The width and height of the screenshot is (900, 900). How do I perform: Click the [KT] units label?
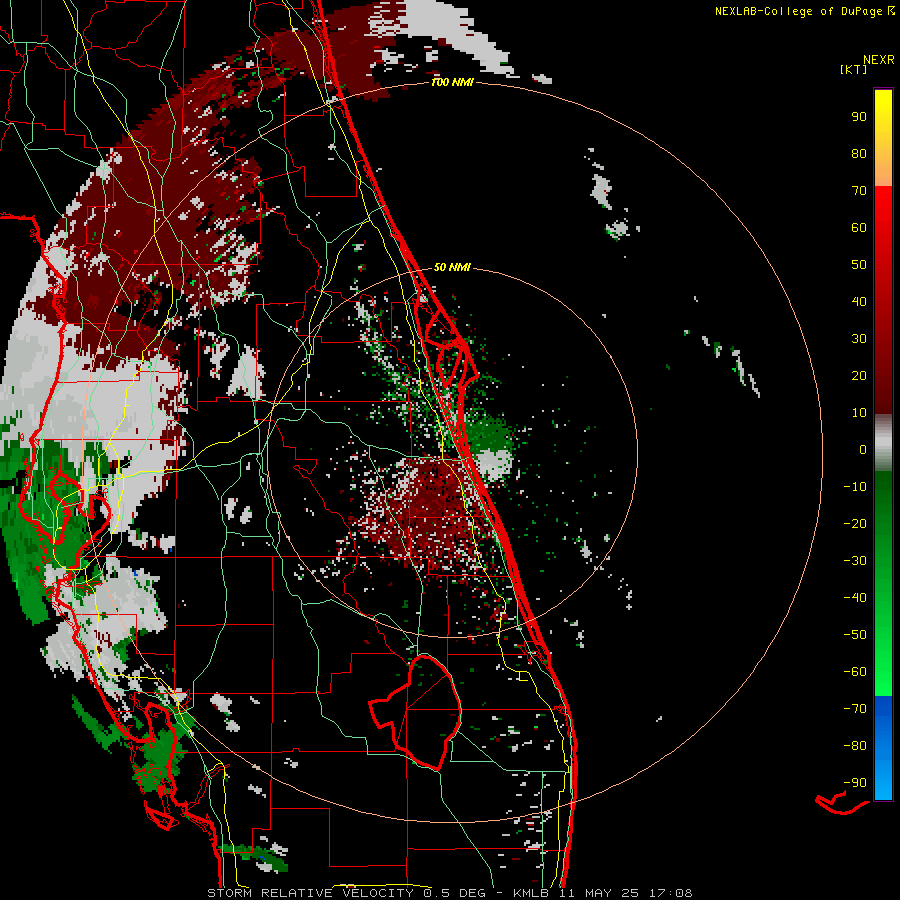(853, 69)
